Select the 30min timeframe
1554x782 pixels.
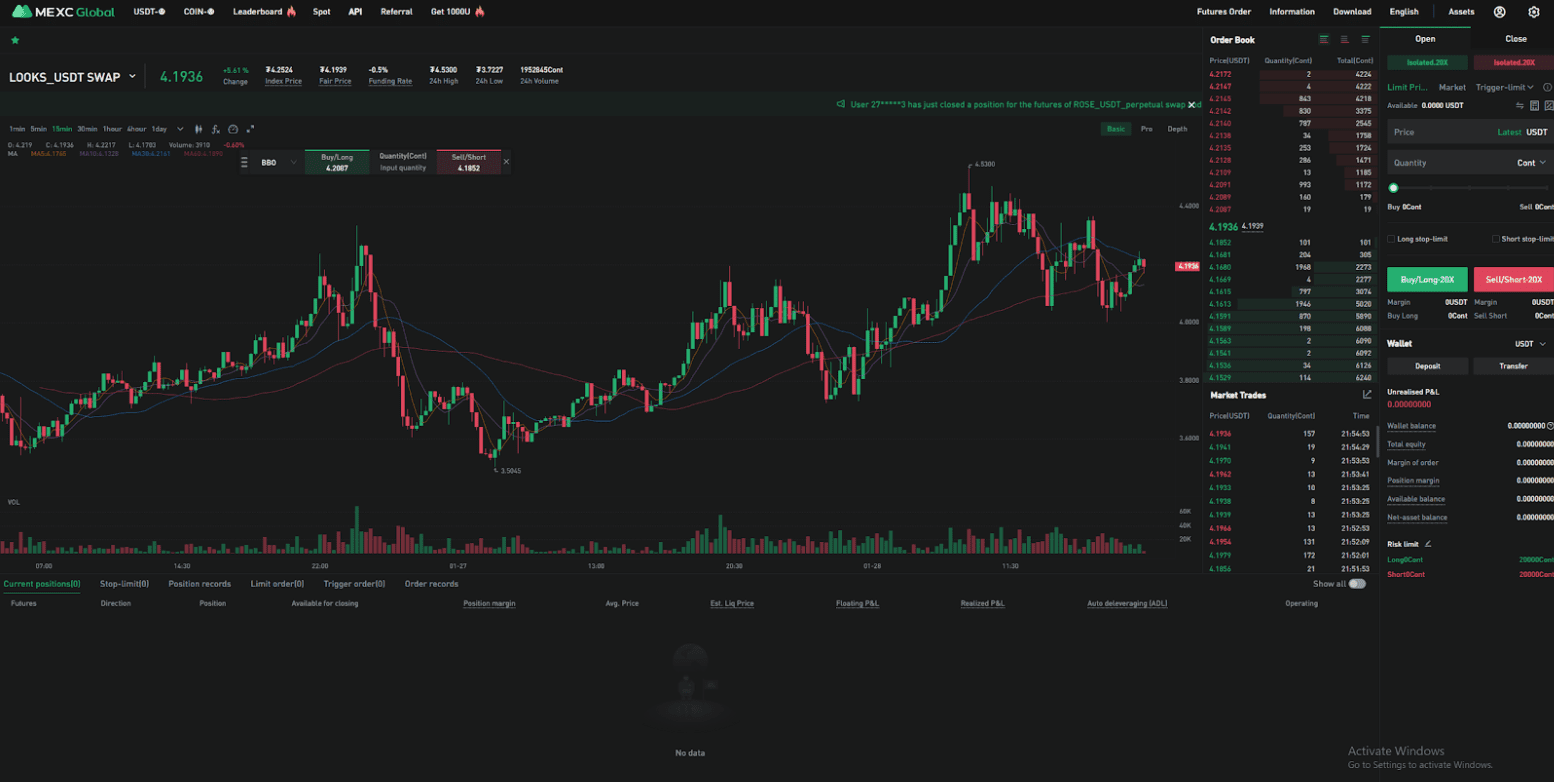[87, 129]
